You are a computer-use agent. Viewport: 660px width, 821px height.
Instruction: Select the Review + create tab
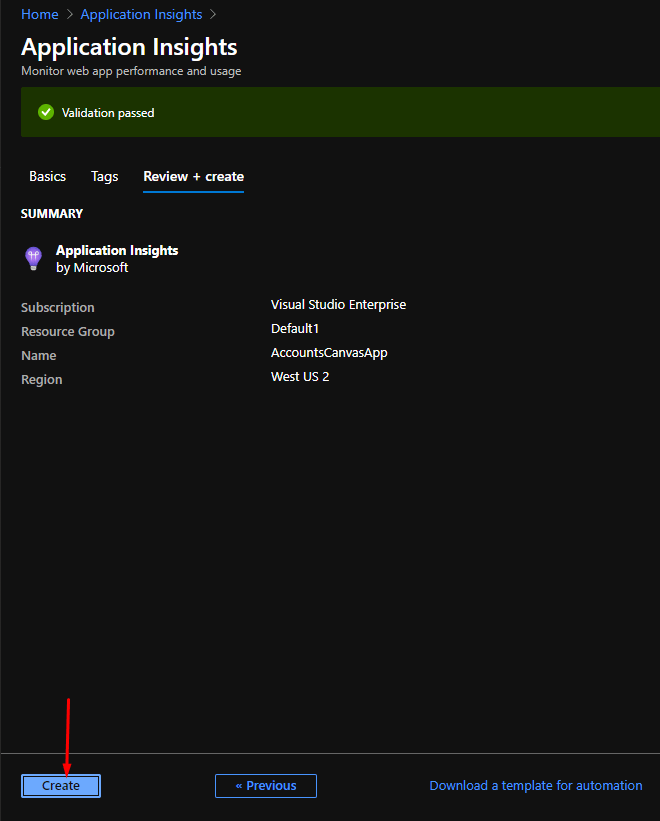193,177
